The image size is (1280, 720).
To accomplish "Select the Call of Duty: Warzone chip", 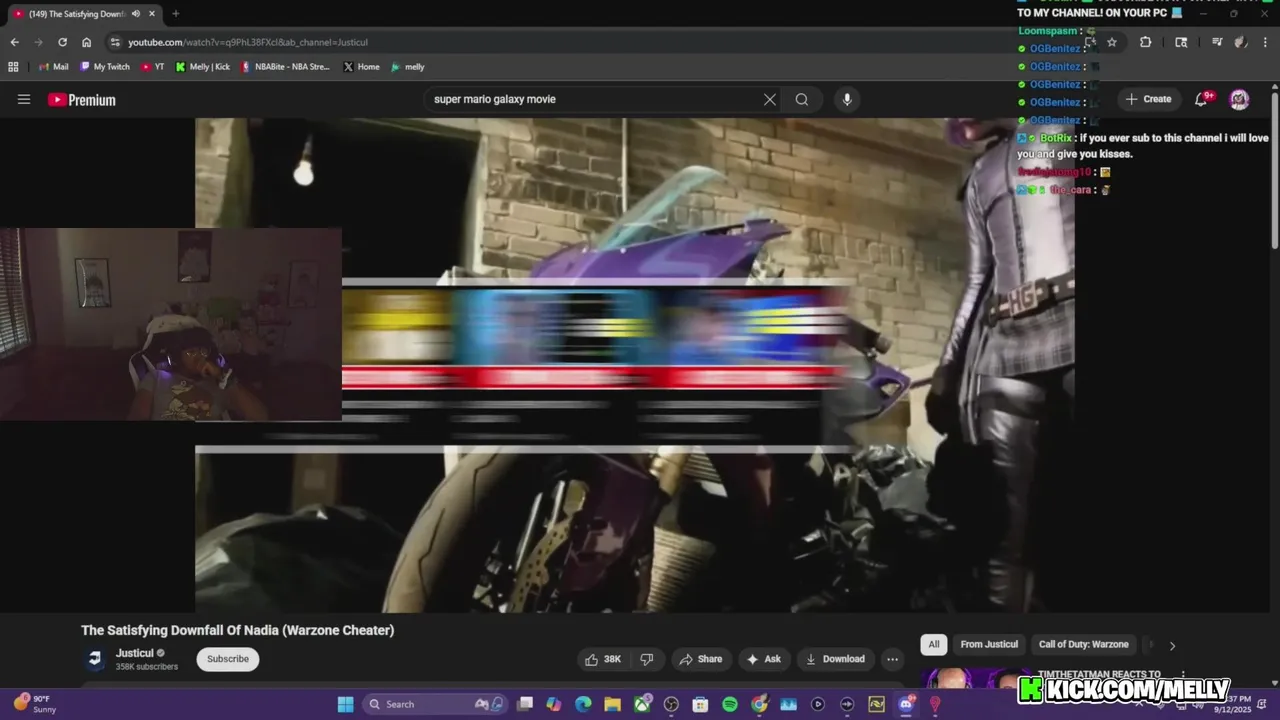I will [1083, 644].
